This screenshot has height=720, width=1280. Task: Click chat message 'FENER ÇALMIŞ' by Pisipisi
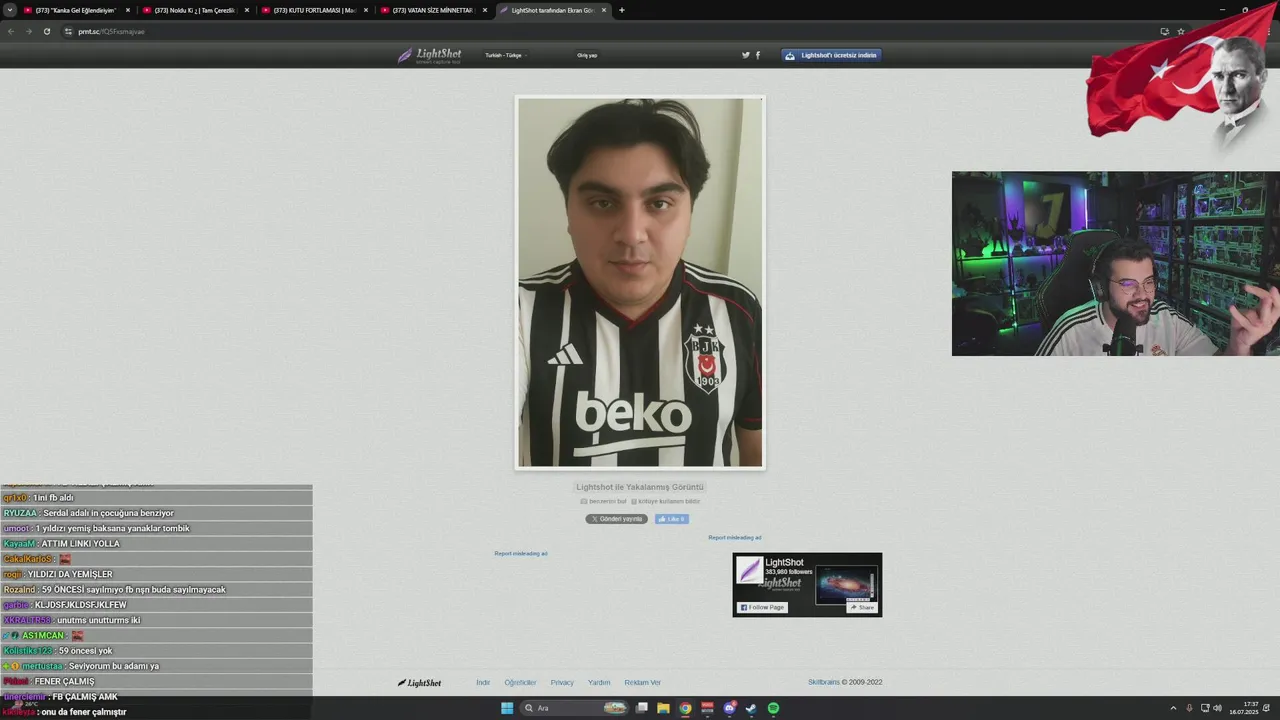[x=64, y=681]
